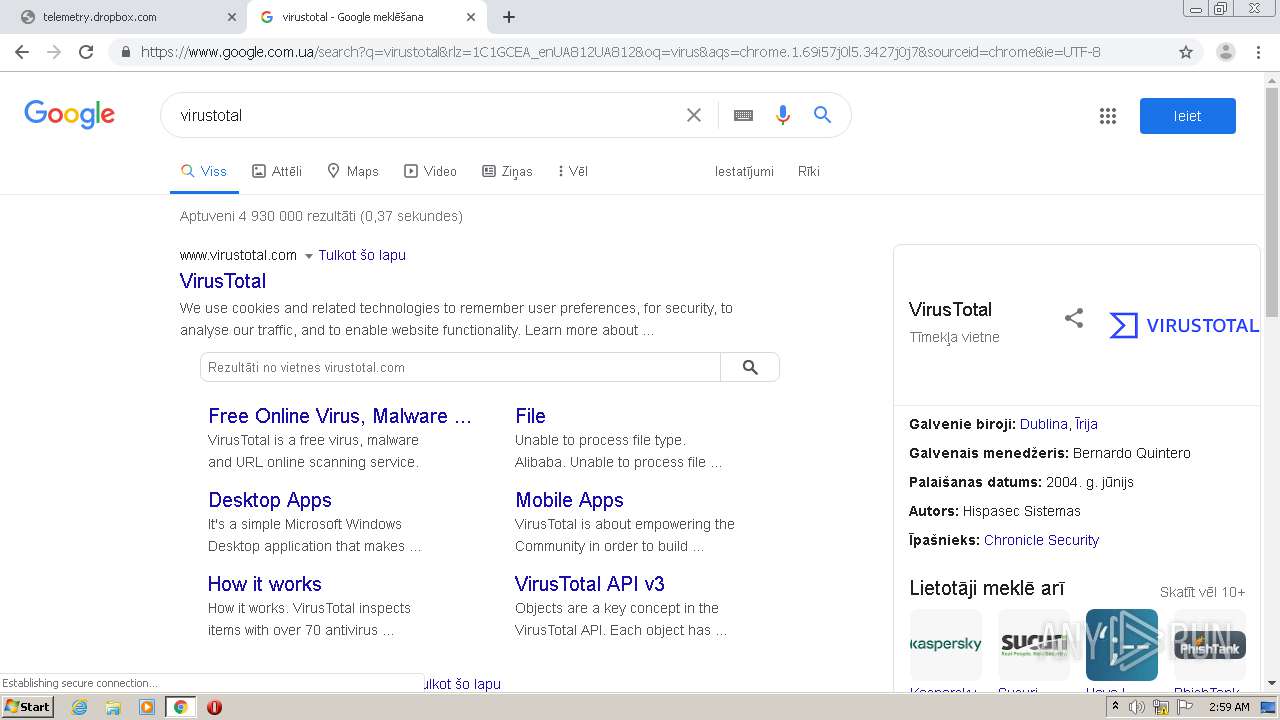Switch to Maps tab

[353, 171]
